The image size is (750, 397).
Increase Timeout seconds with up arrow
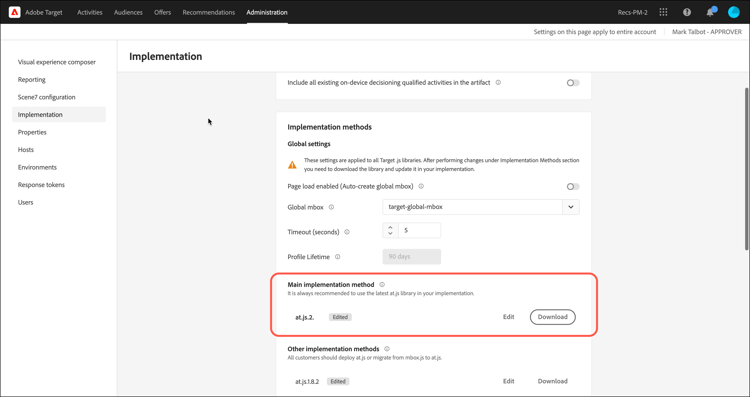390,228
